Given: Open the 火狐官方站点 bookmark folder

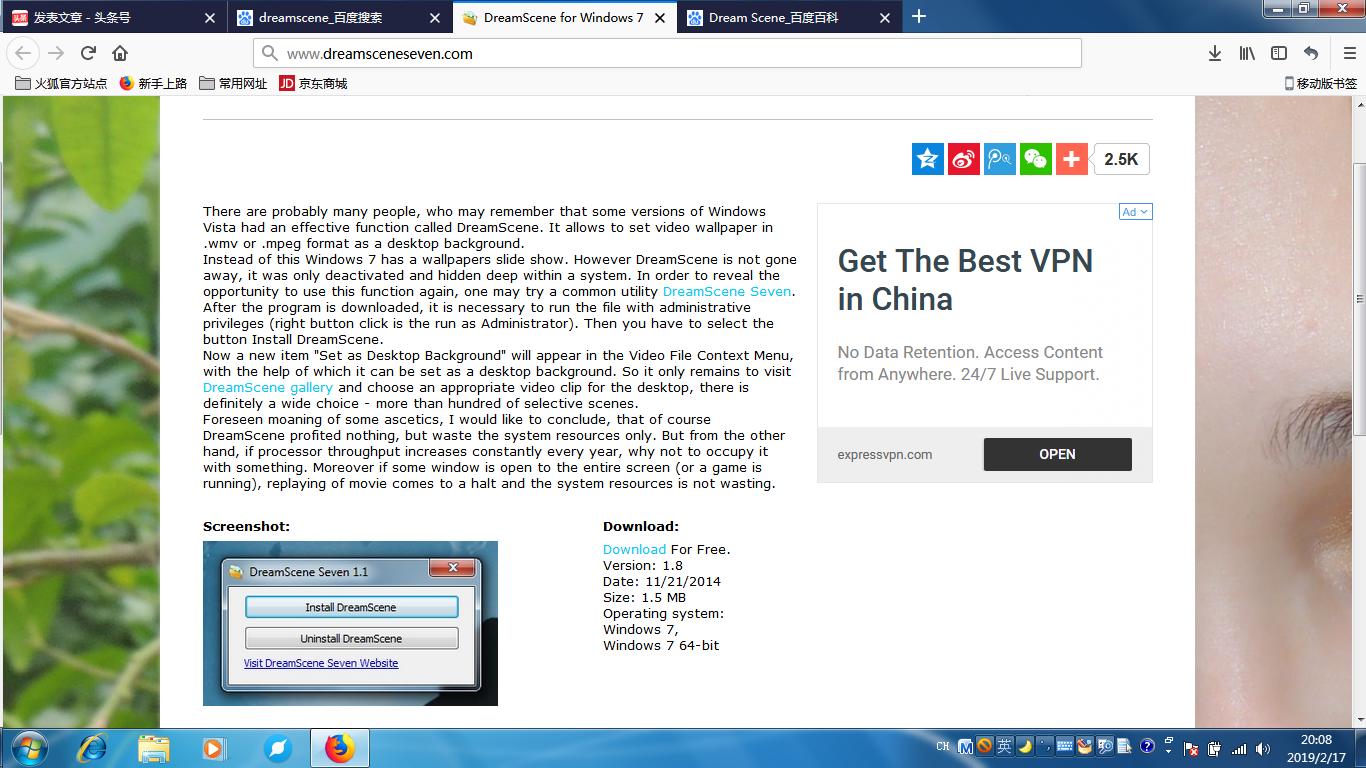Looking at the screenshot, I should tap(61, 83).
